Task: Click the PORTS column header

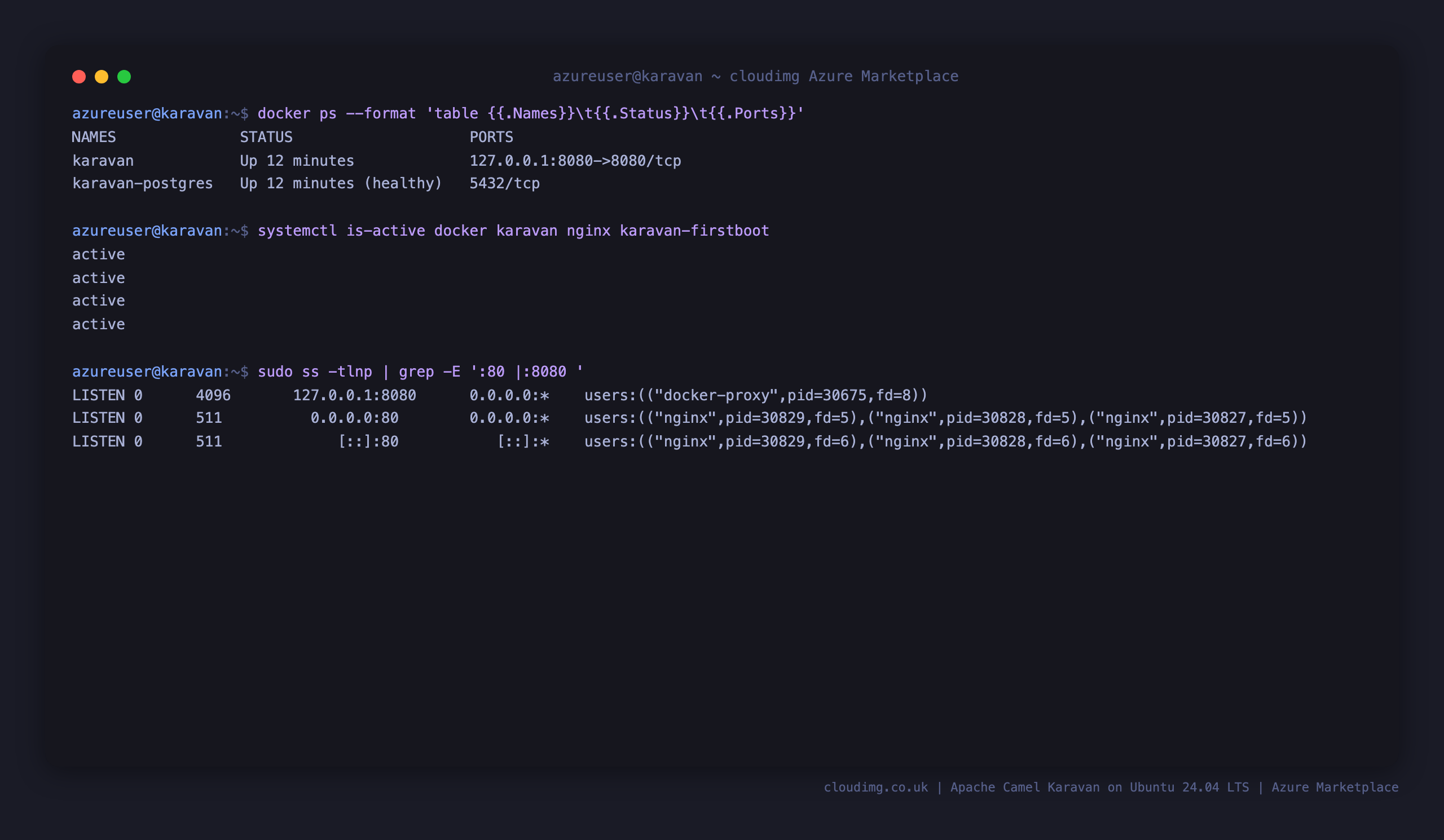Action: tap(491, 137)
